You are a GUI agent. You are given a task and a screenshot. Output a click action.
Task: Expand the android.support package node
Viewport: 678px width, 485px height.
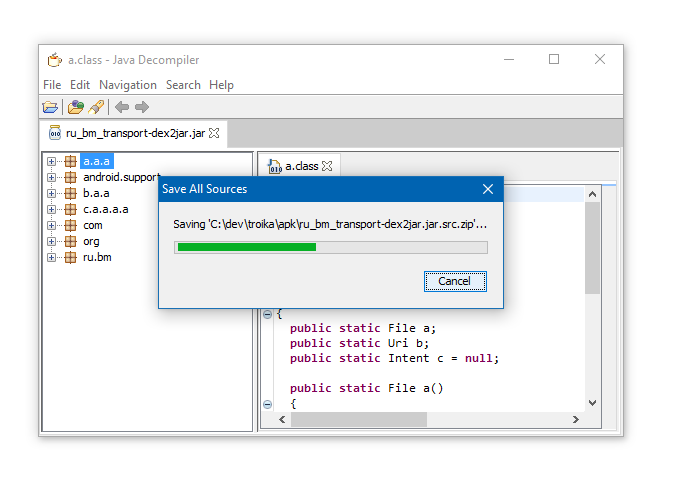[51, 177]
